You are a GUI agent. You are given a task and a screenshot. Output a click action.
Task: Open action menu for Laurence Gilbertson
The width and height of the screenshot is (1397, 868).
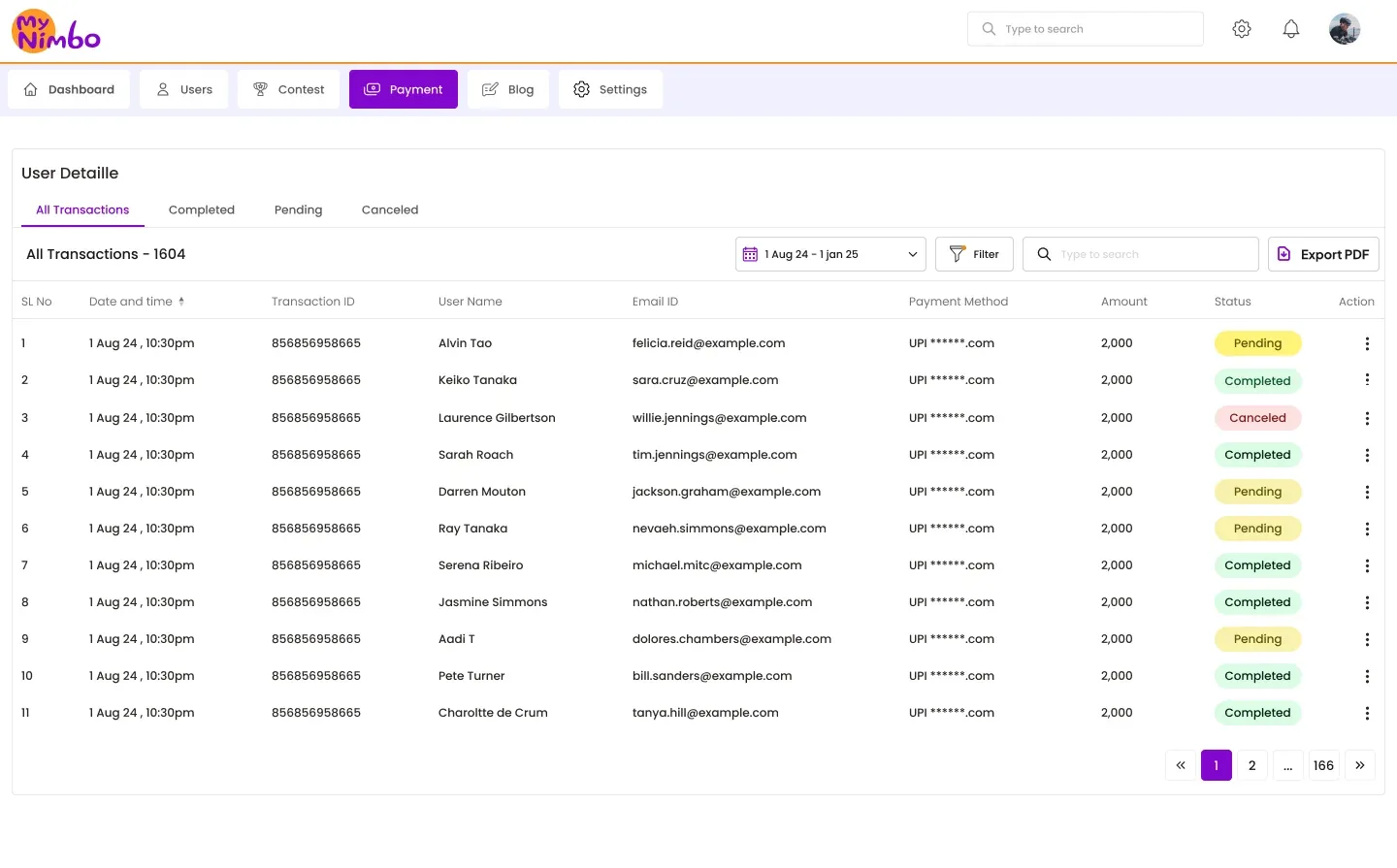1367,418
